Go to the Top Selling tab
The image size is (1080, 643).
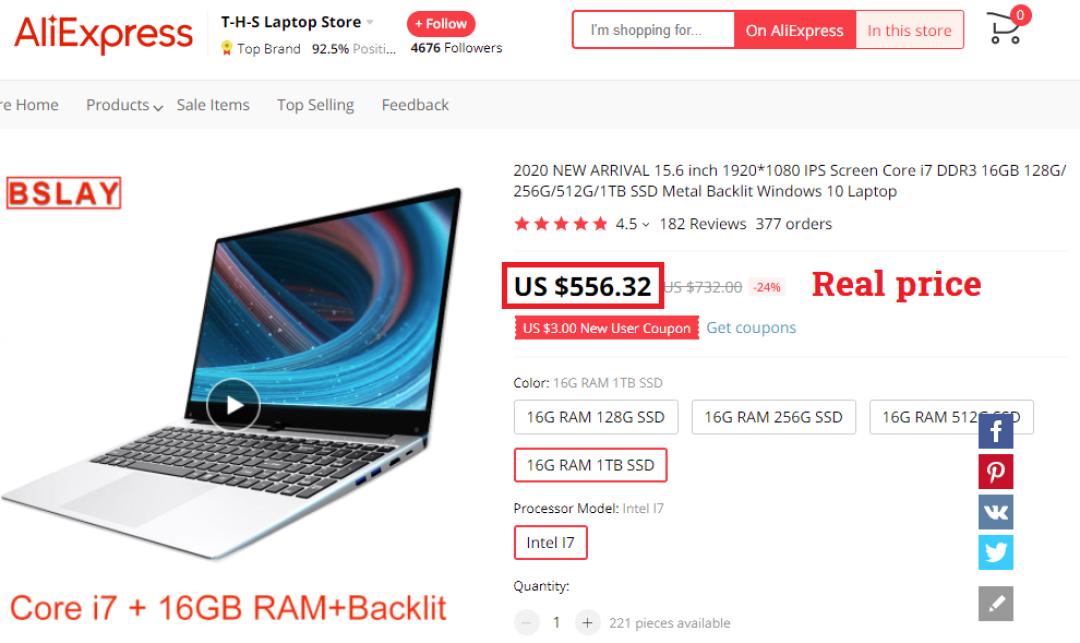click(315, 105)
